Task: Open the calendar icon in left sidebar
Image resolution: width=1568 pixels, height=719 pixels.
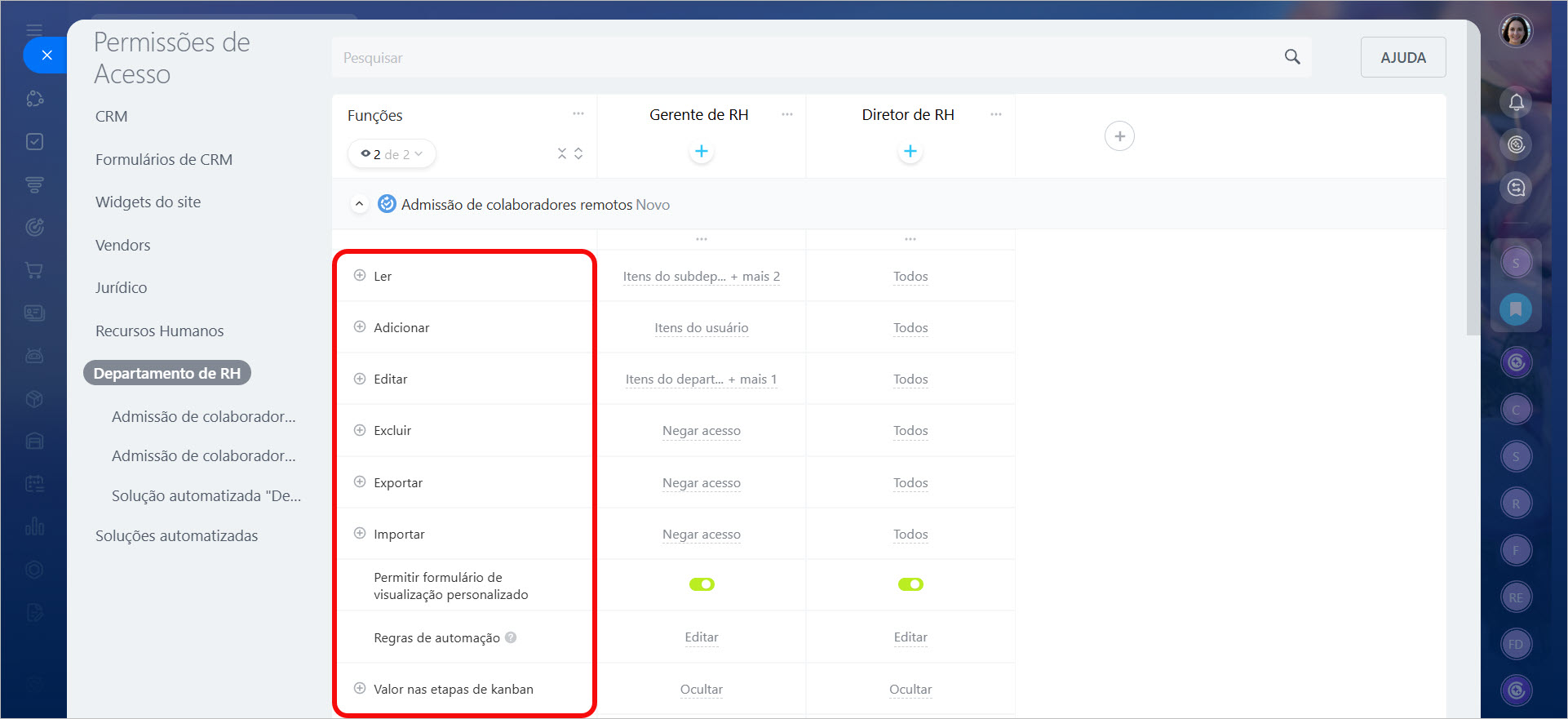Action: click(34, 484)
